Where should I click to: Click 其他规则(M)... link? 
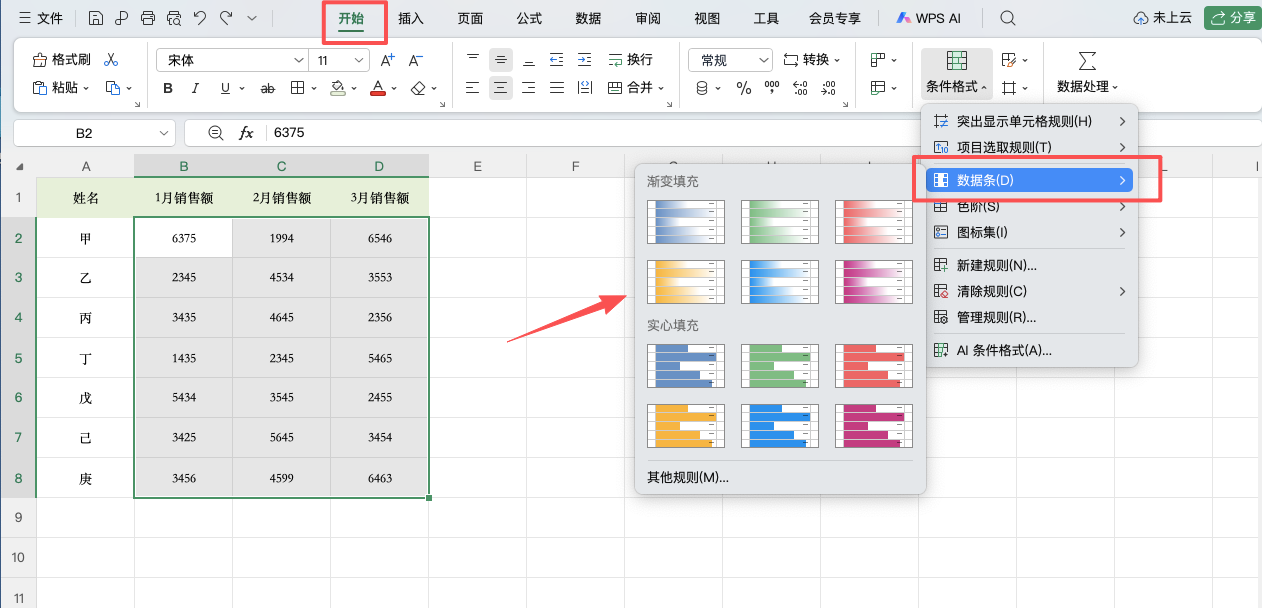(x=688, y=477)
